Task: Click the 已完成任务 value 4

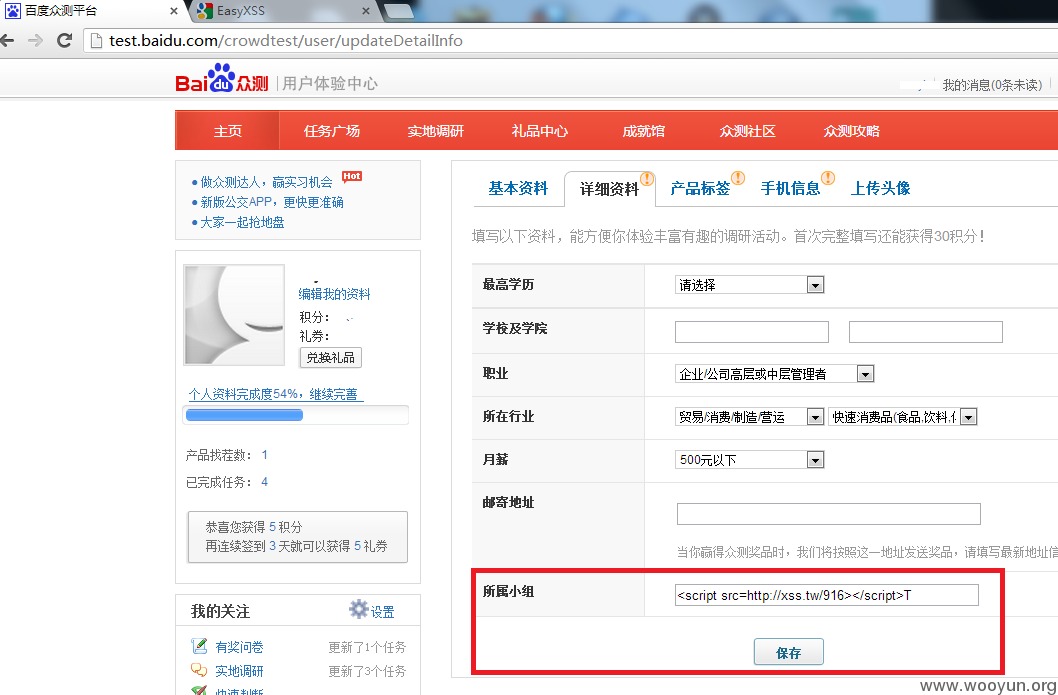Action: [264, 482]
